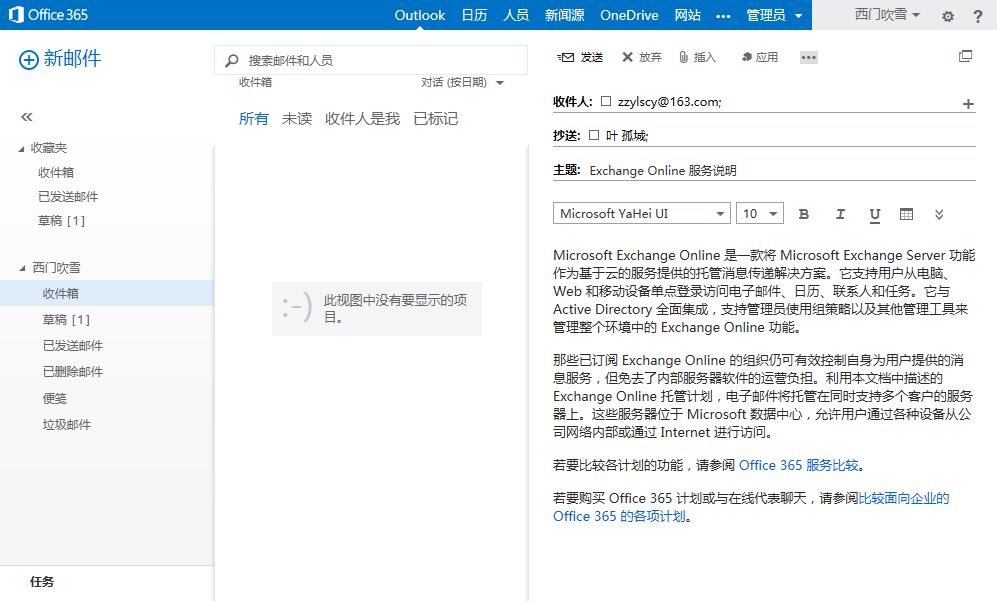Viewport: 997px width, 601px height.
Task: Open the Microsoft YaHei UI font dropdown
Action: pyautogui.click(x=641, y=214)
